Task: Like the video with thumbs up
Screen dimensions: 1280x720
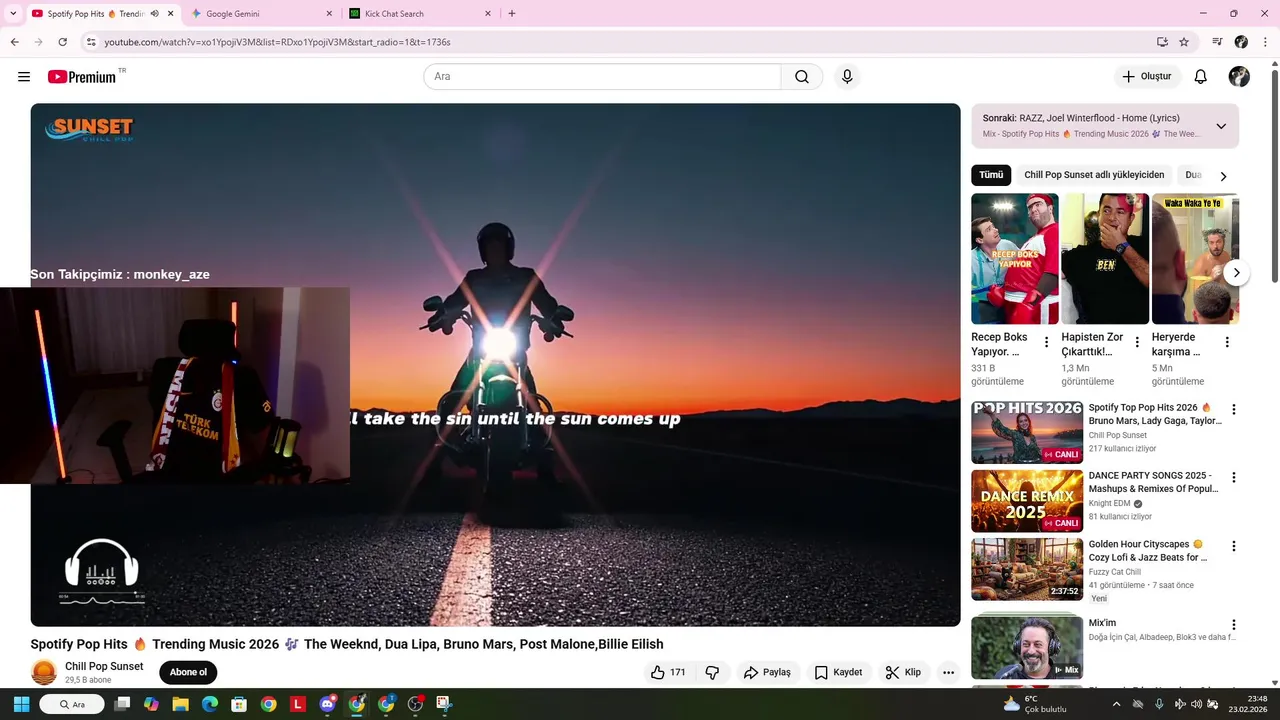Action: point(668,673)
